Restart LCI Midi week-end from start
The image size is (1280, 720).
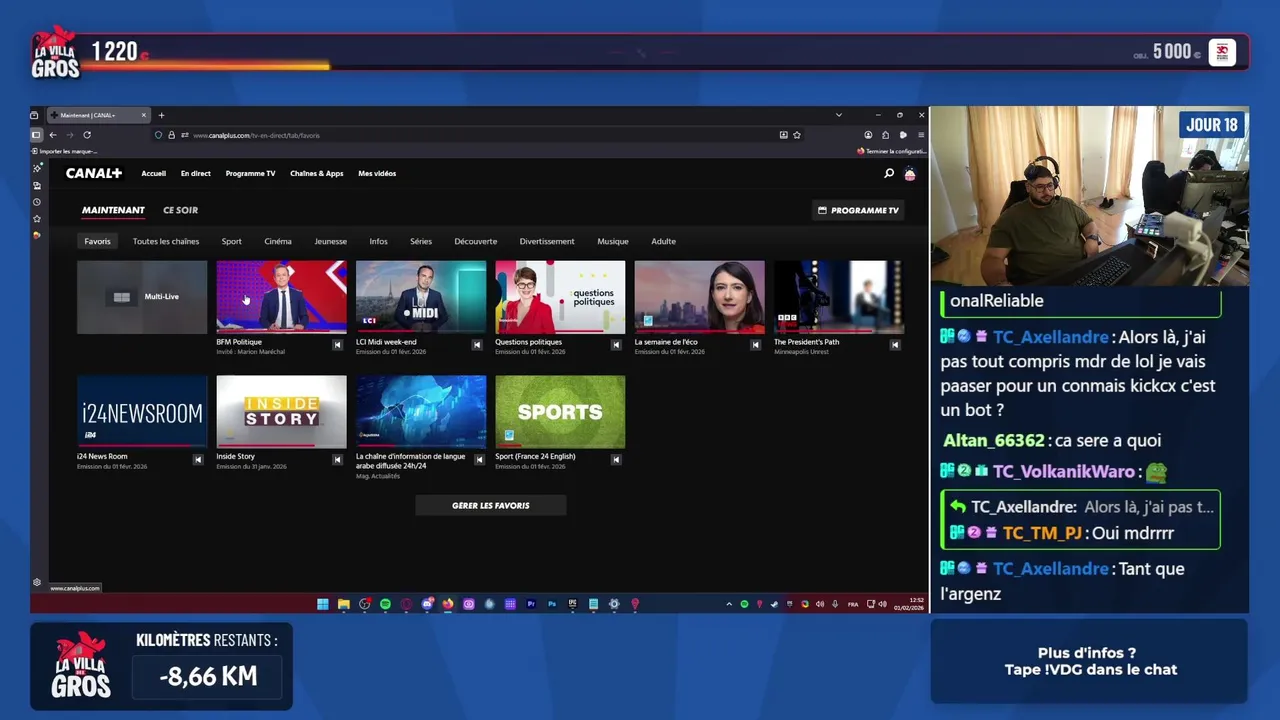tap(477, 345)
